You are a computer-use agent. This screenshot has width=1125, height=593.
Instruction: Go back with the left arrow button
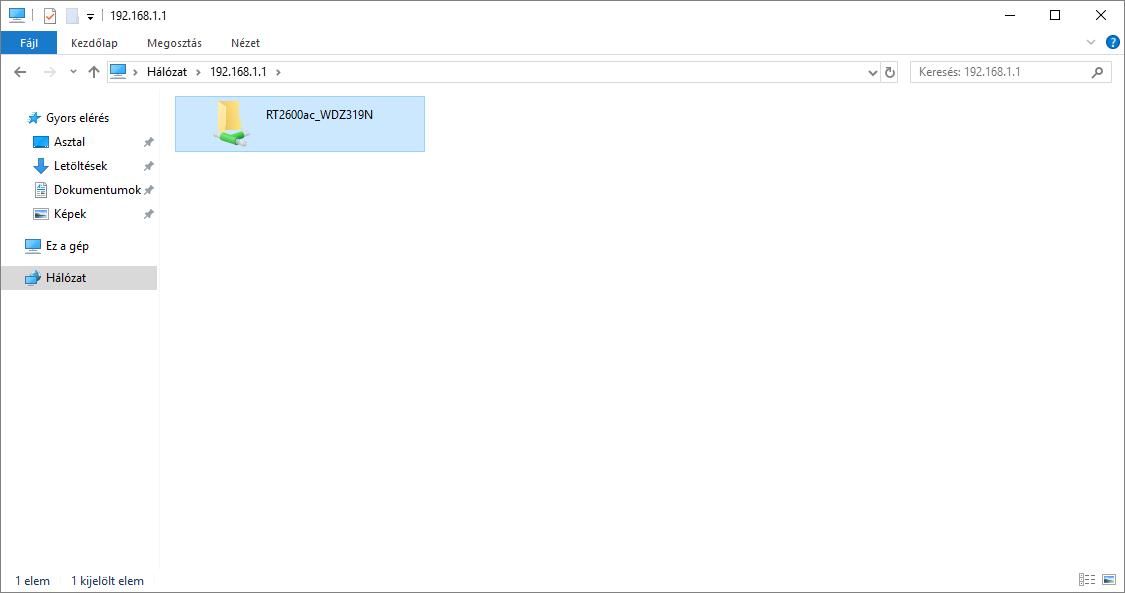(x=20, y=72)
